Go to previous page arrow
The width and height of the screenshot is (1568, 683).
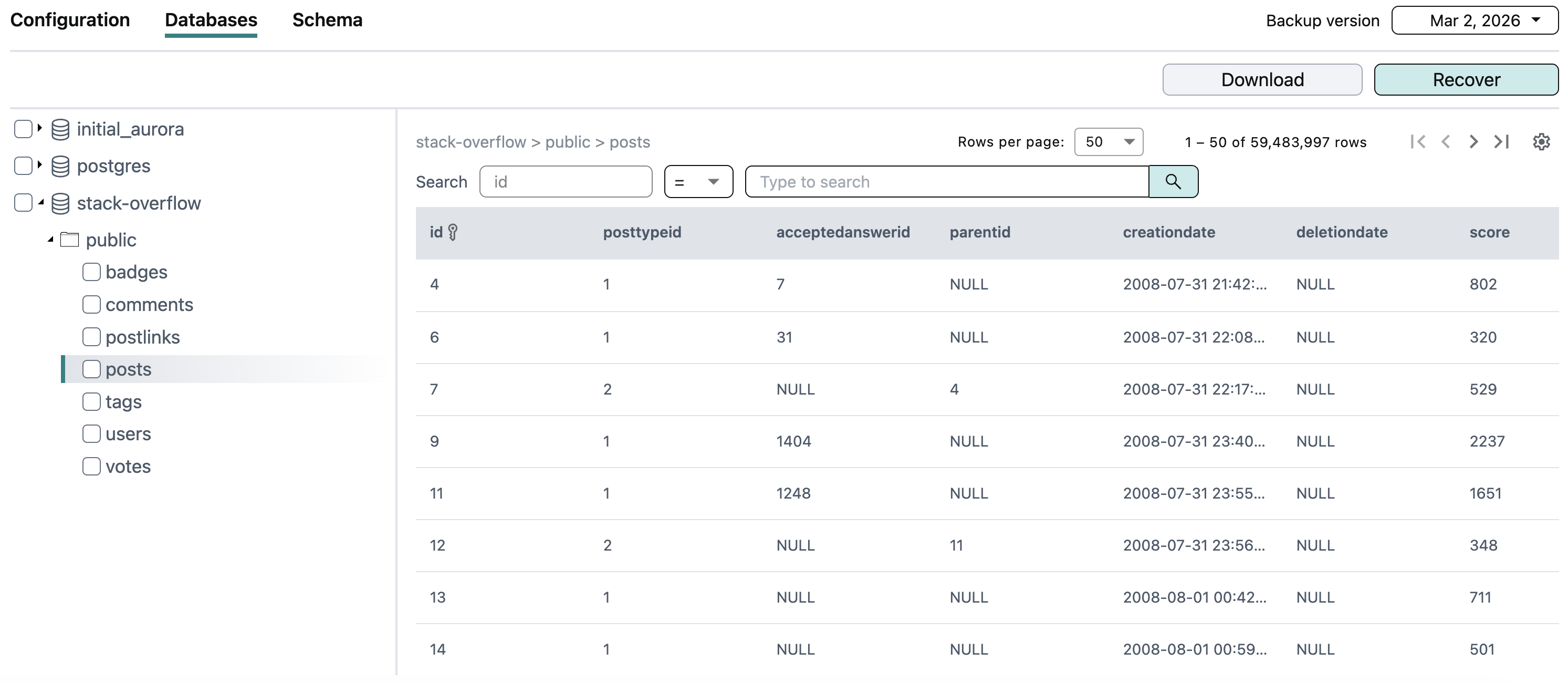[x=1446, y=142]
